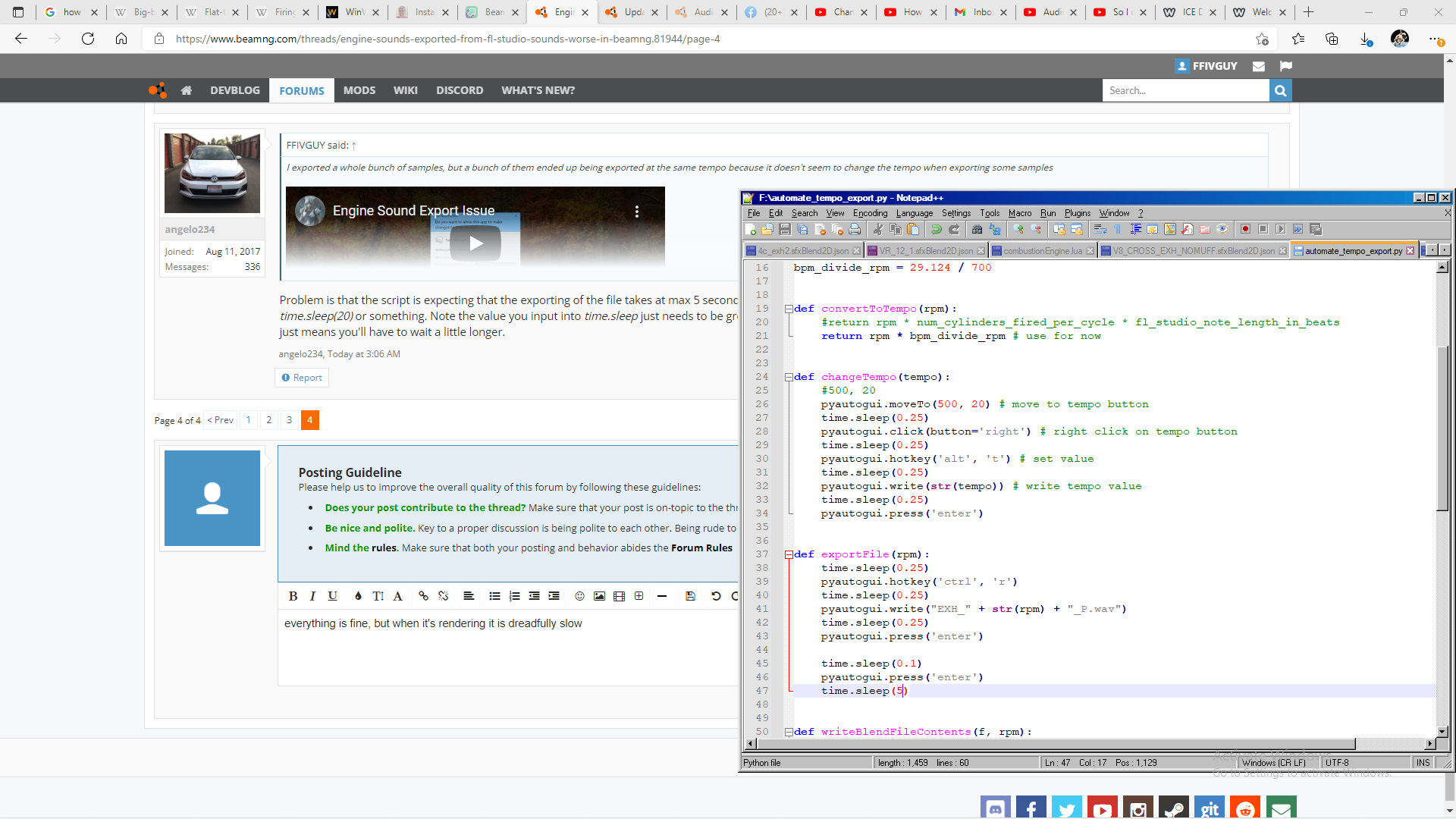Toggle italic formatting in the reply editor
1456x819 pixels.
click(312, 596)
